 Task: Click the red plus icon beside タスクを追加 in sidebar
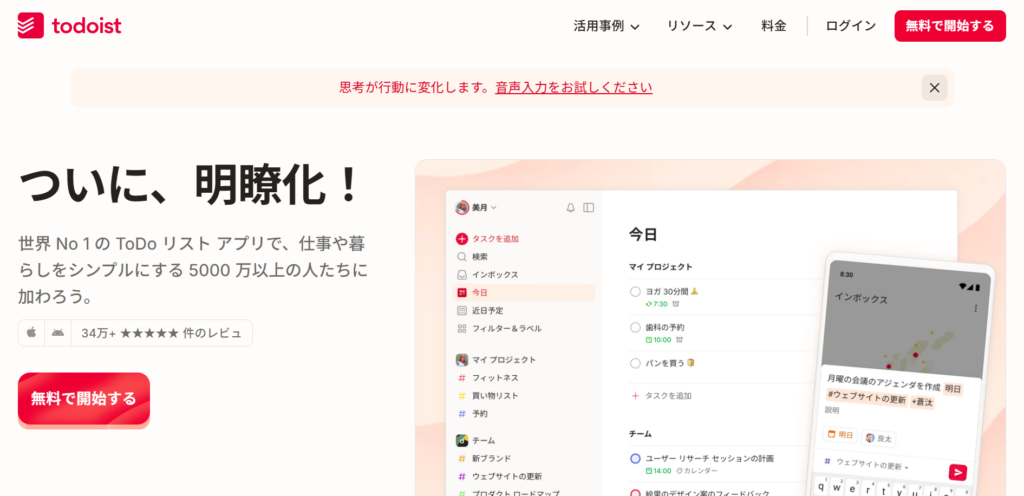pyautogui.click(x=462, y=239)
